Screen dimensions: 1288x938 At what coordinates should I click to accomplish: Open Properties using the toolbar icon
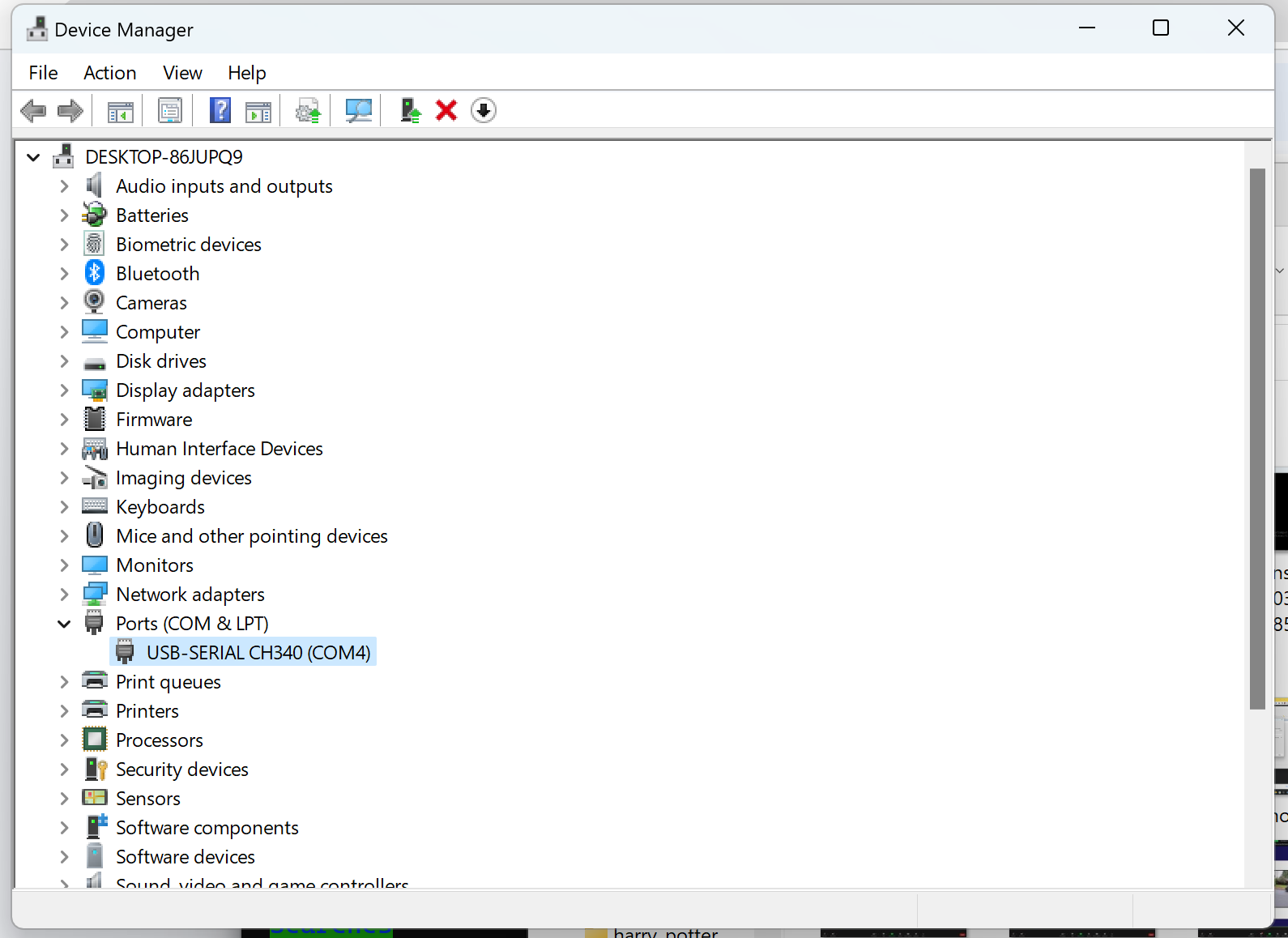coord(170,111)
